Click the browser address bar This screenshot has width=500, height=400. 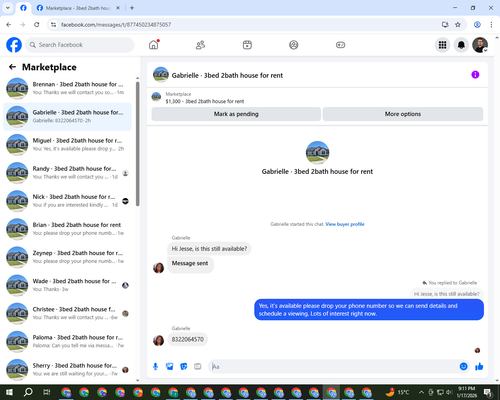tap(247, 25)
